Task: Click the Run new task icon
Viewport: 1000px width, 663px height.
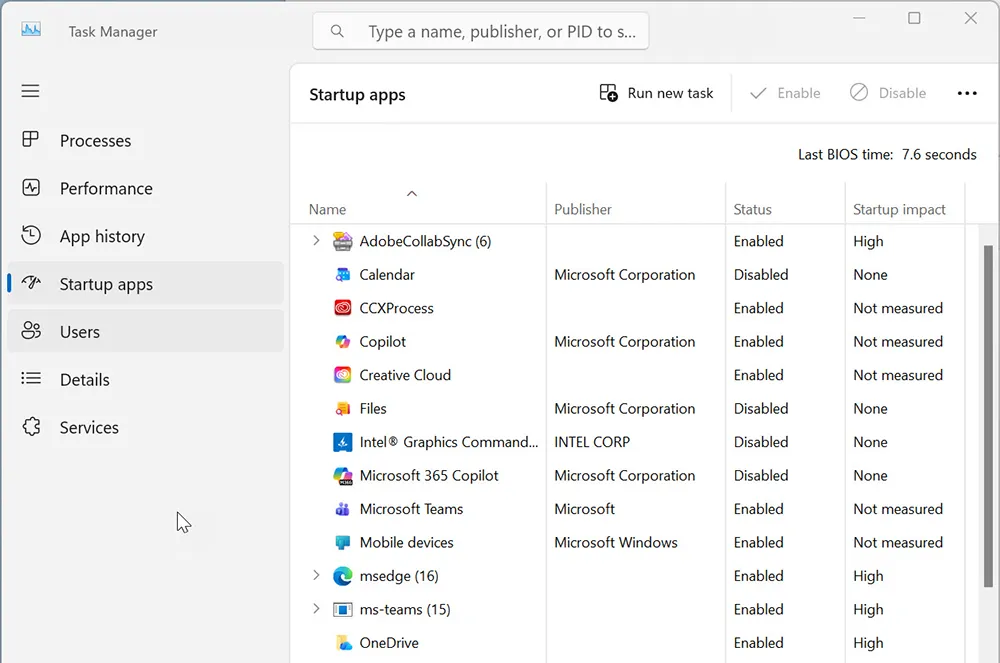Action: pyautogui.click(x=608, y=92)
